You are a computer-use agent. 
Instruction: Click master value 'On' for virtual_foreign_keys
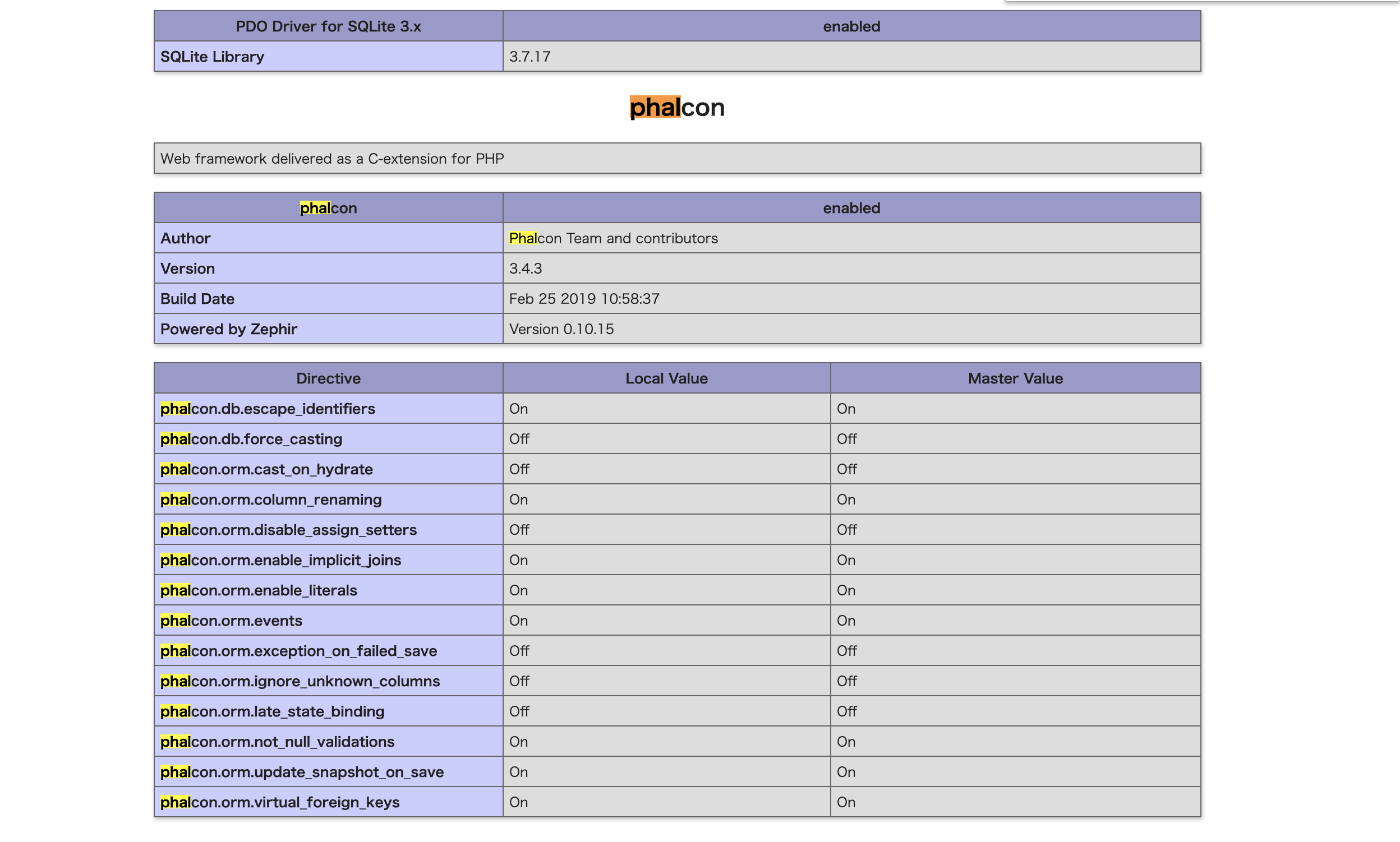pyautogui.click(x=846, y=802)
